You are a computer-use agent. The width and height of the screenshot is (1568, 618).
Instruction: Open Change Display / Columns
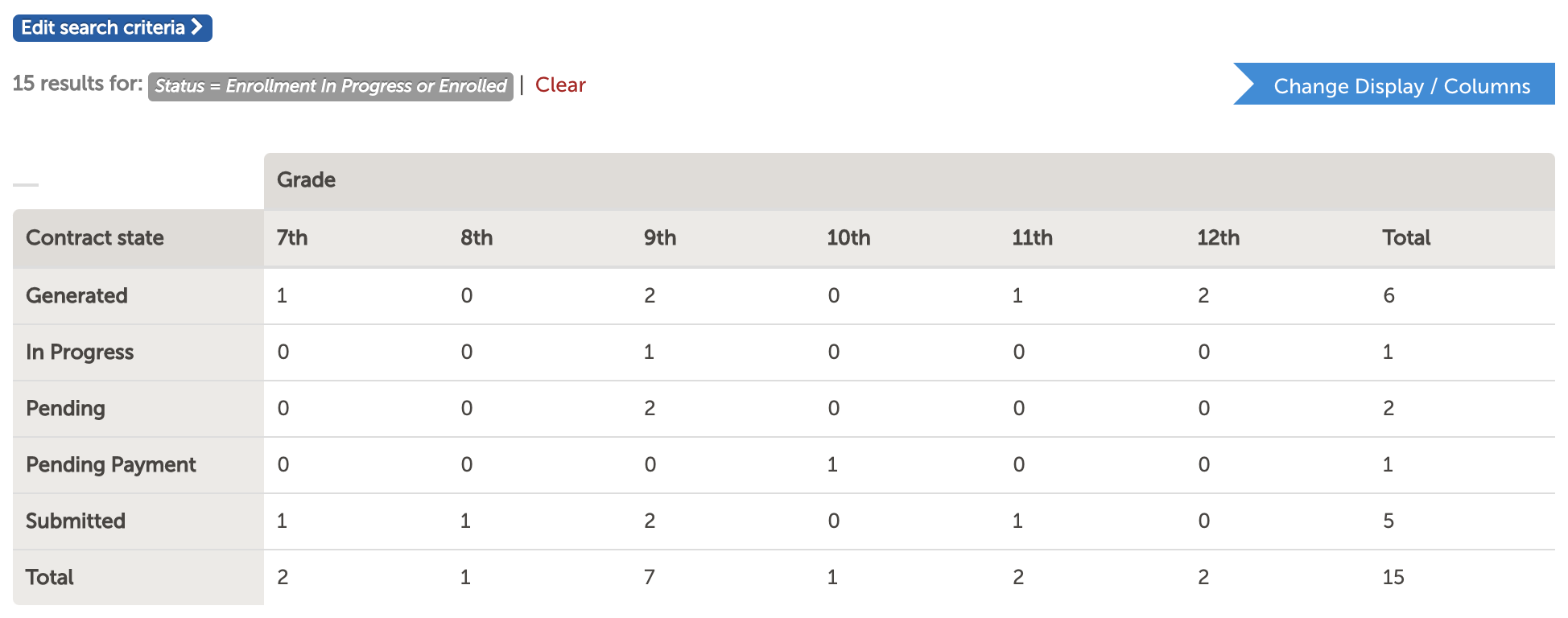1394,84
